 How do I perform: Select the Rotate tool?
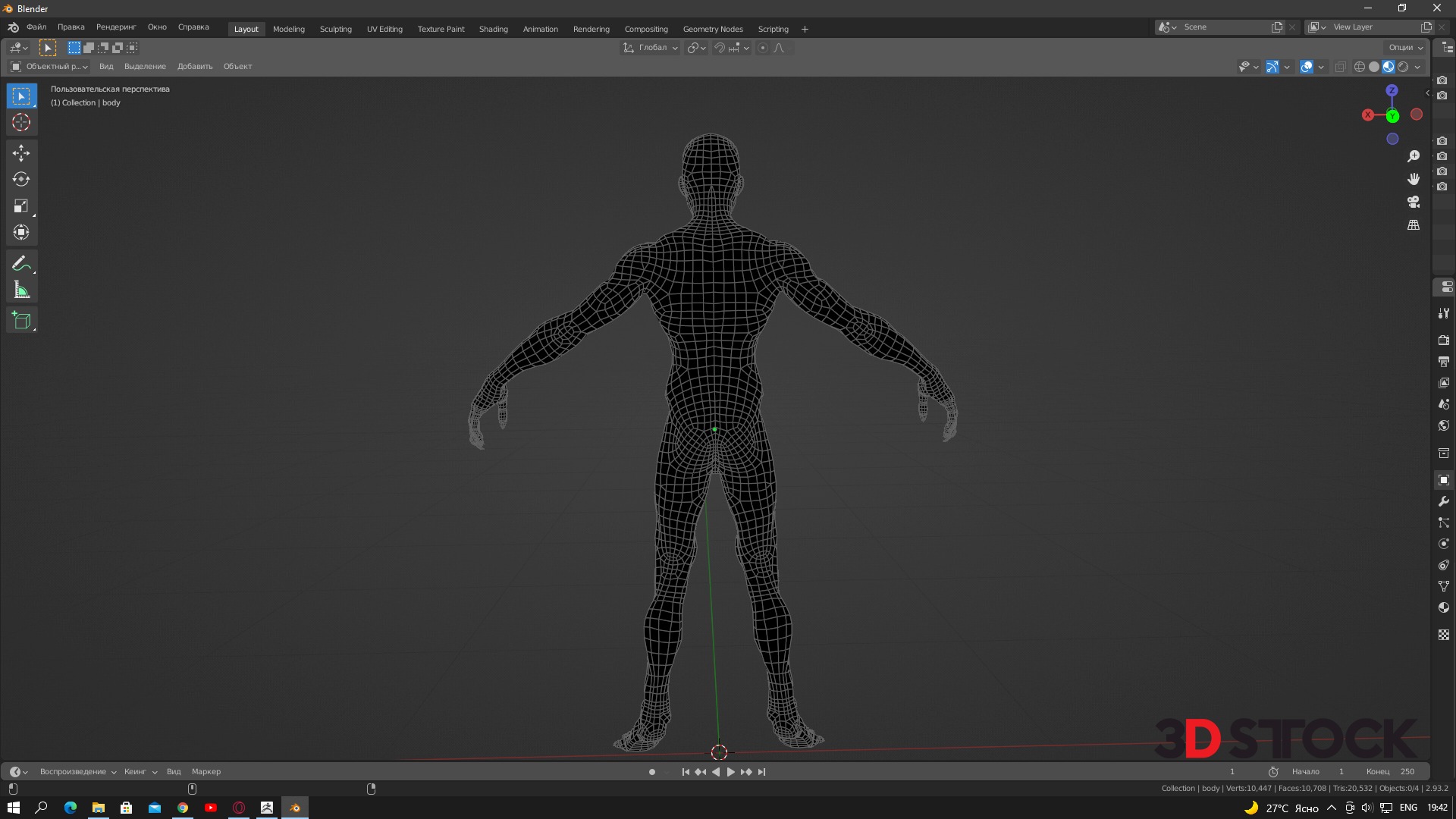(x=21, y=180)
